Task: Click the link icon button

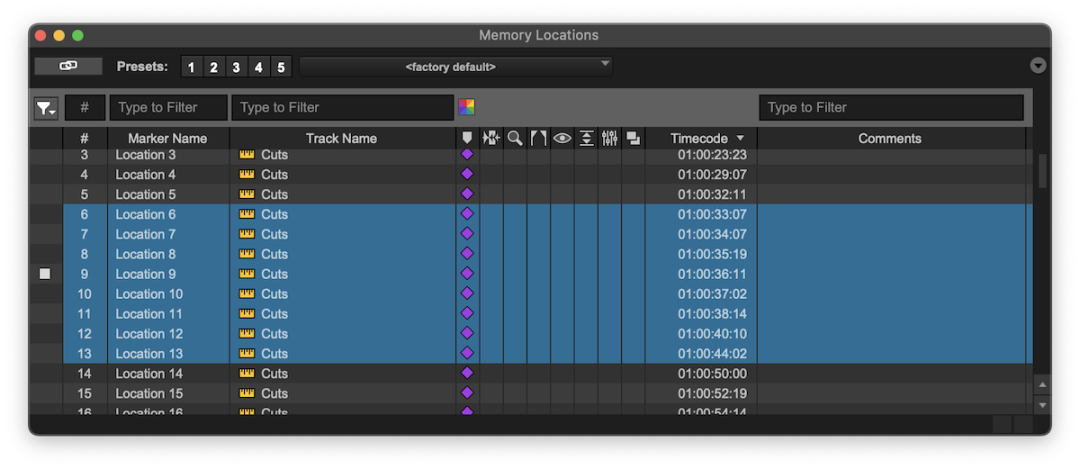Action: click(x=68, y=66)
